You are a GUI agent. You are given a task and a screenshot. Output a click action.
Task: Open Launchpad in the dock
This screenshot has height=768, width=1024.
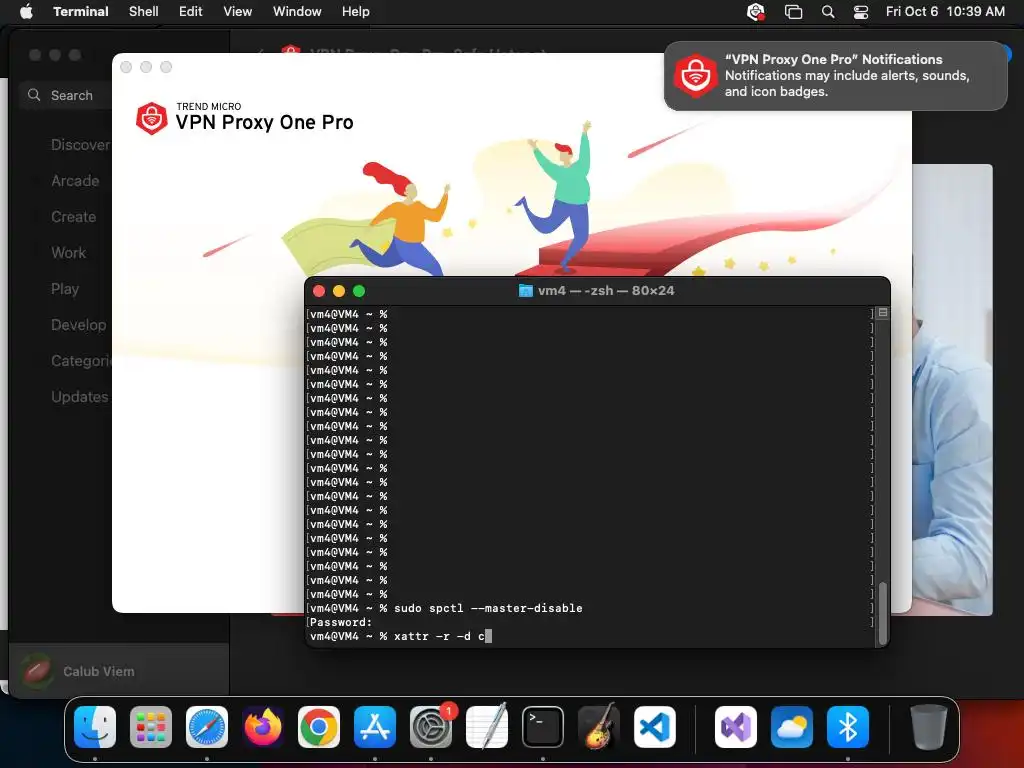point(151,727)
